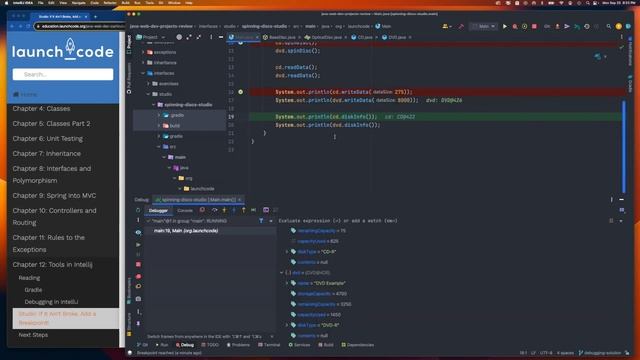Viewport: 640px width, 360px height.
Task: Open the Problems tool window
Action: click(238, 345)
